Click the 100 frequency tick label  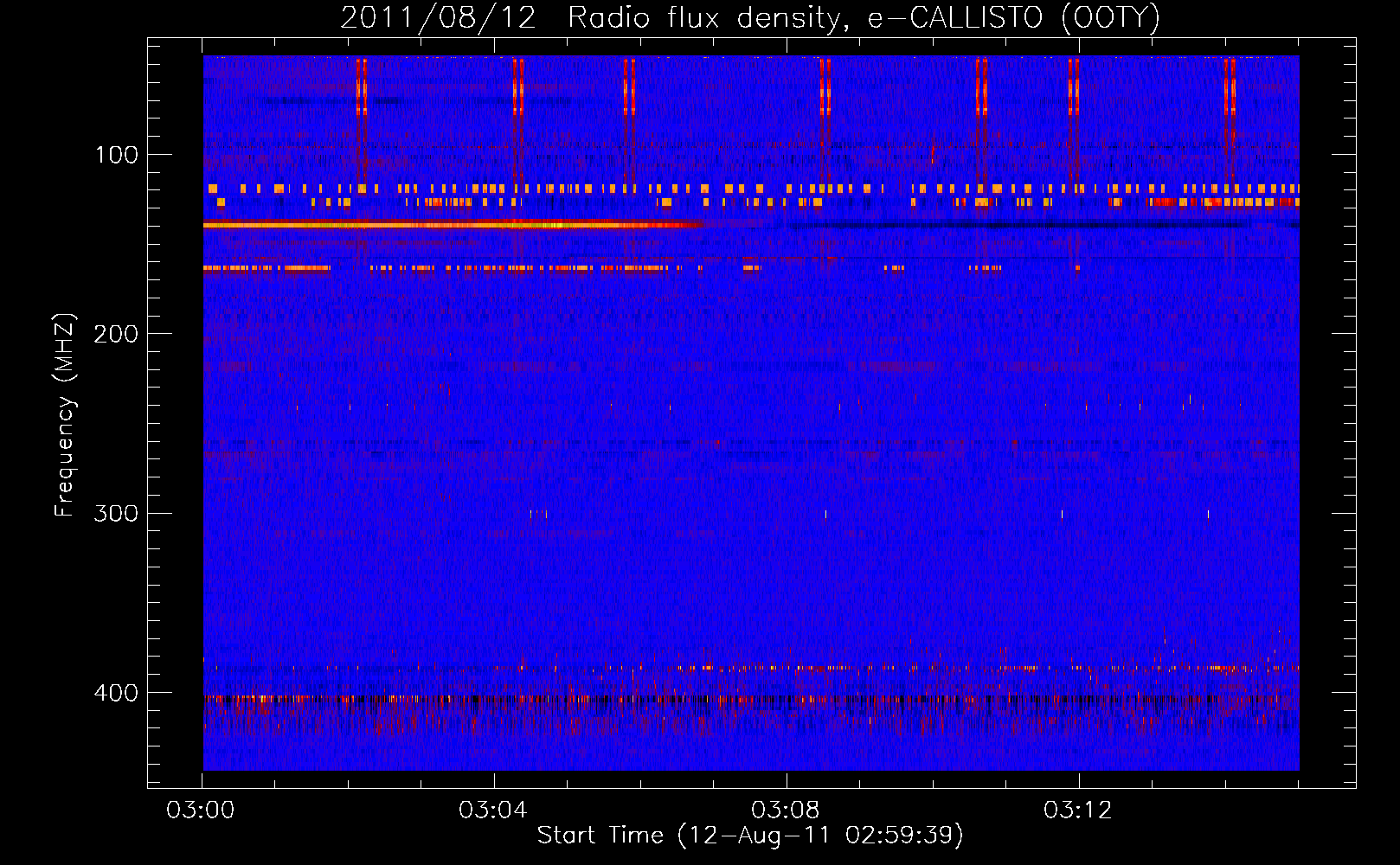[117, 155]
